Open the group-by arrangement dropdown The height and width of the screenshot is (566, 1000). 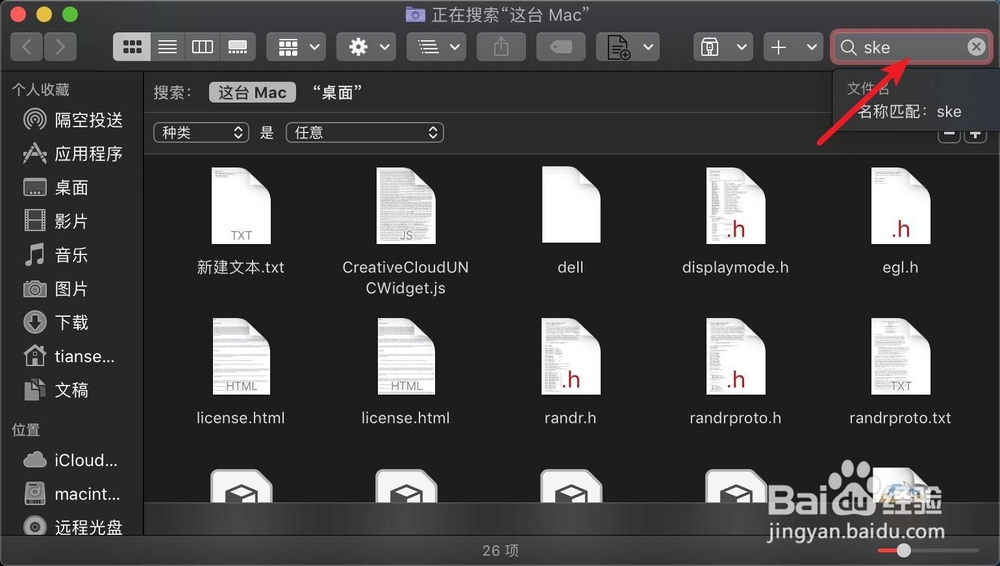[296, 47]
